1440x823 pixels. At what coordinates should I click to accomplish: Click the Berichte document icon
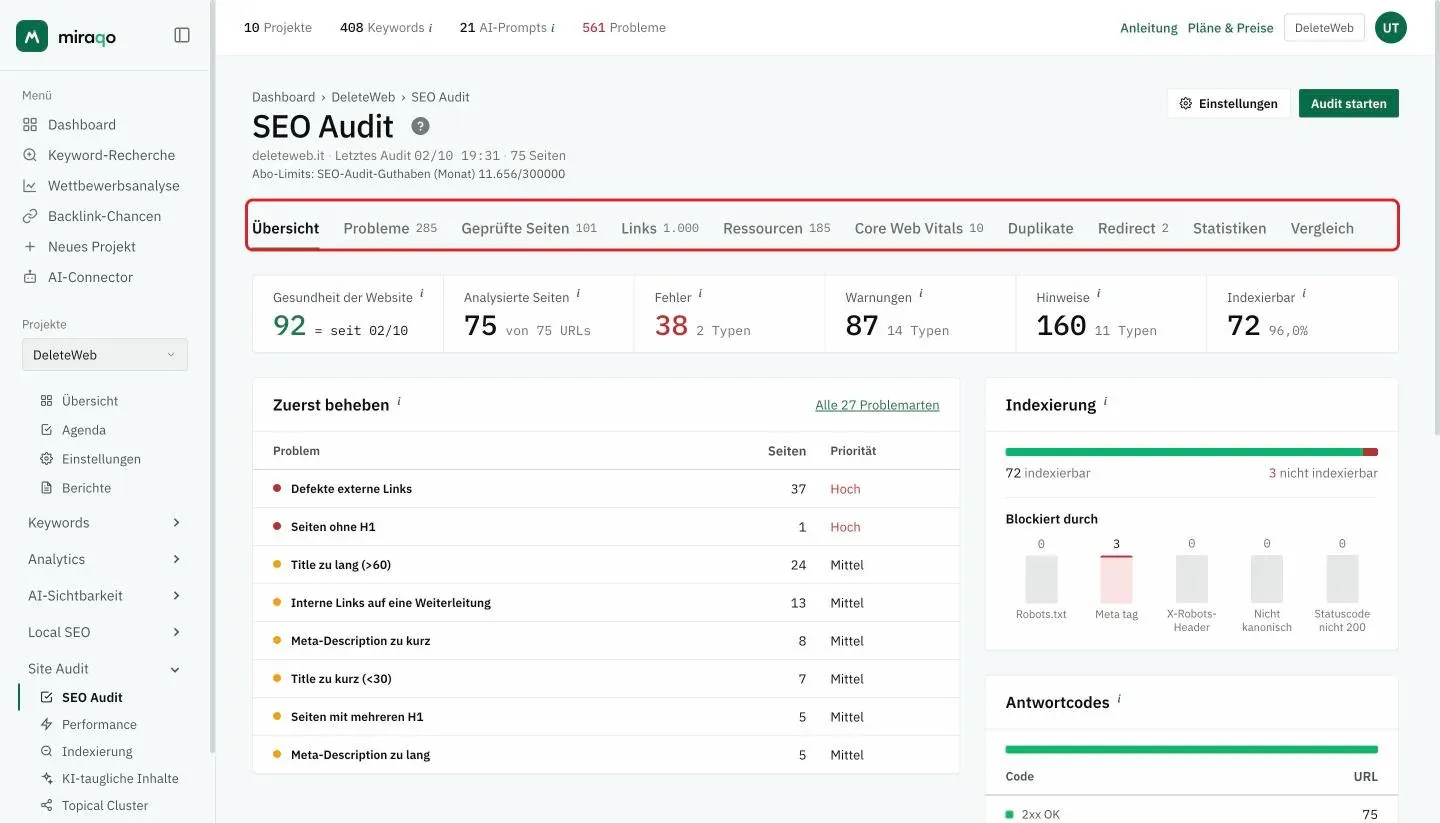[46, 488]
